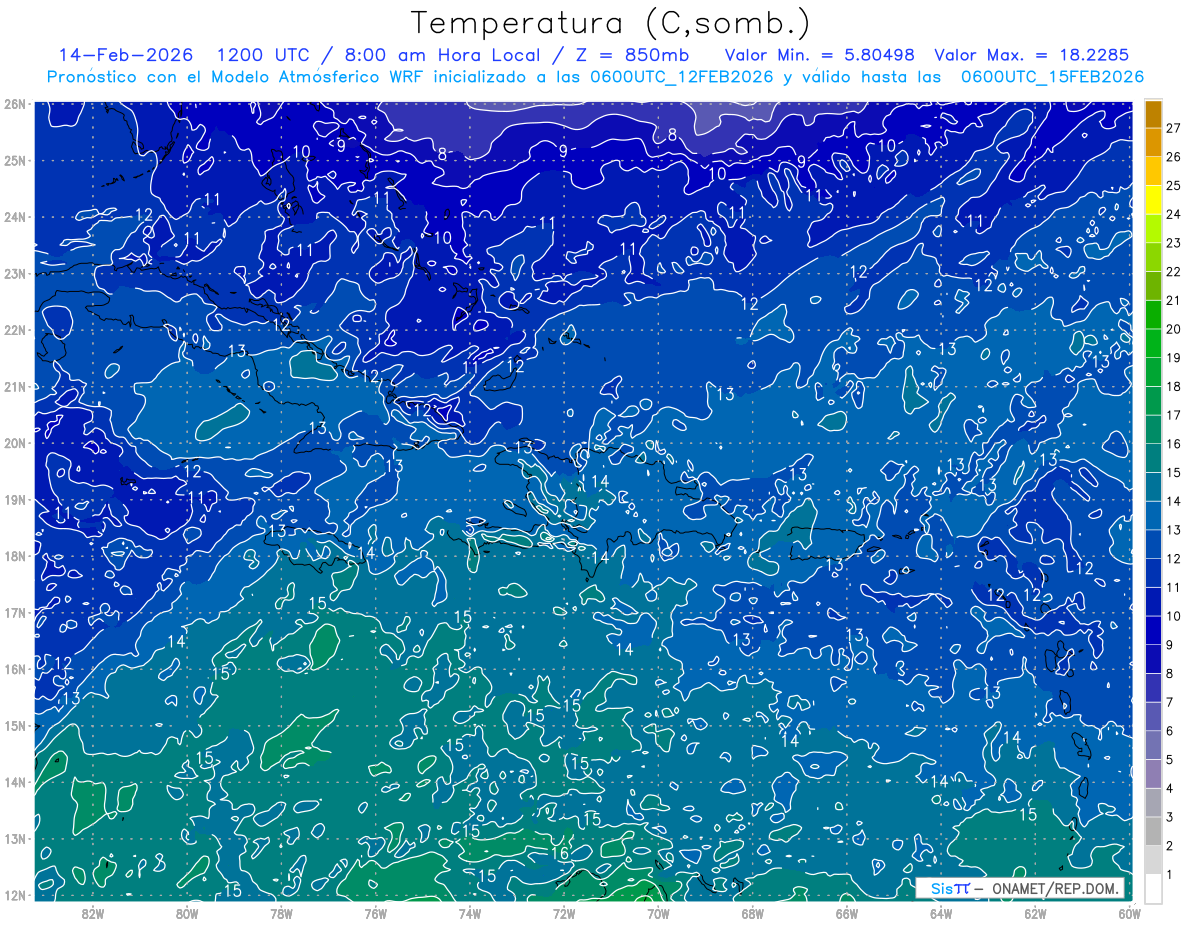Click the 60W longitude axis label
The image size is (1200, 927).
tap(1130, 912)
